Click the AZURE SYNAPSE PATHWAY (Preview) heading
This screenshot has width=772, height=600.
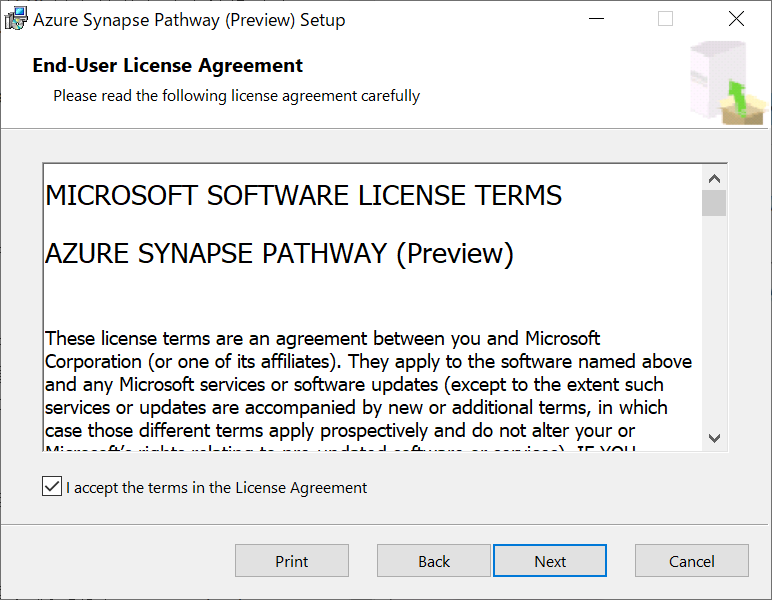click(x=279, y=254)
